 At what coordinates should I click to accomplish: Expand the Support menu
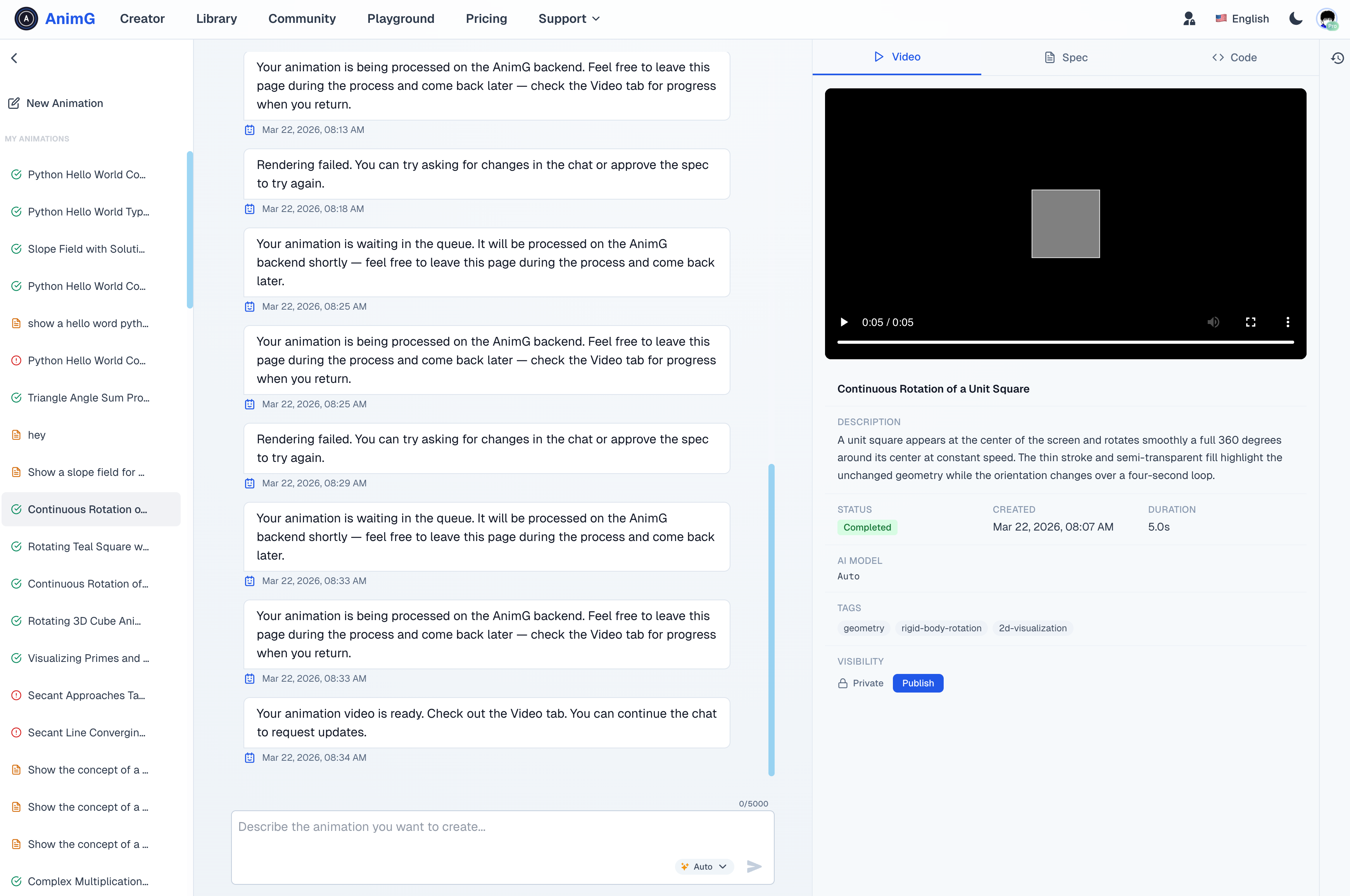coord(569,18)
